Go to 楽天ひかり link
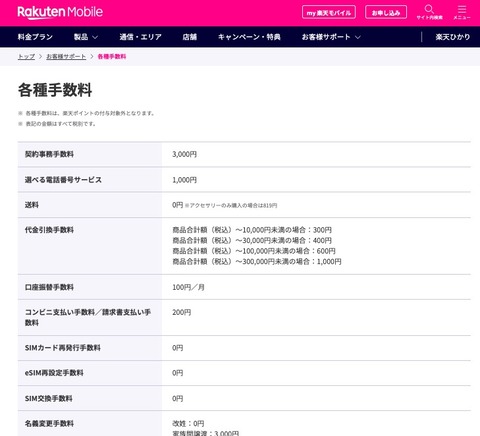Screen dimensions: 480x436 453,37
